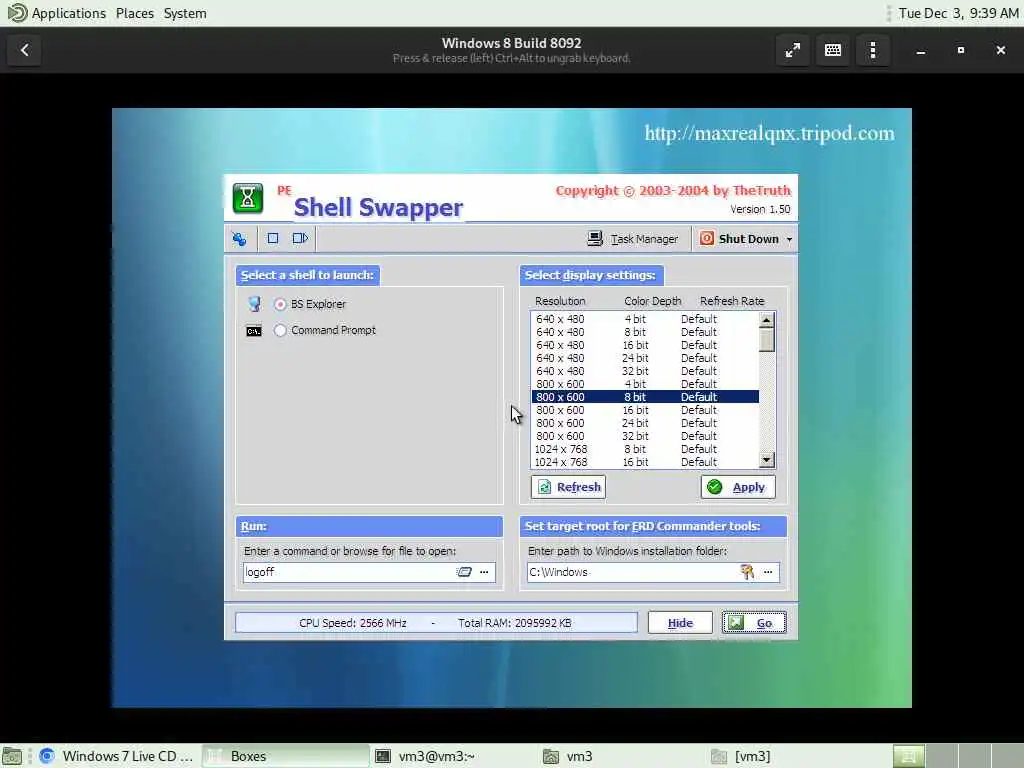Open the System menu
This screenshot has height=768, width=1024.
tap(185, 13)
